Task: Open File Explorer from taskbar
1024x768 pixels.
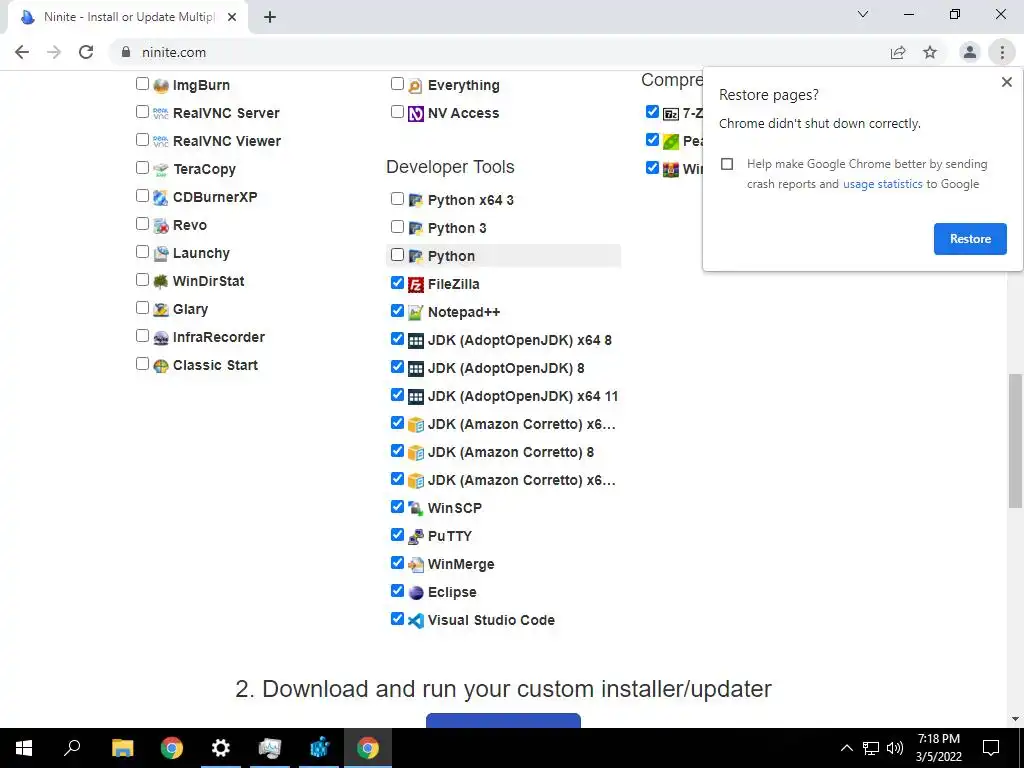Action: (x=122, y=748)
